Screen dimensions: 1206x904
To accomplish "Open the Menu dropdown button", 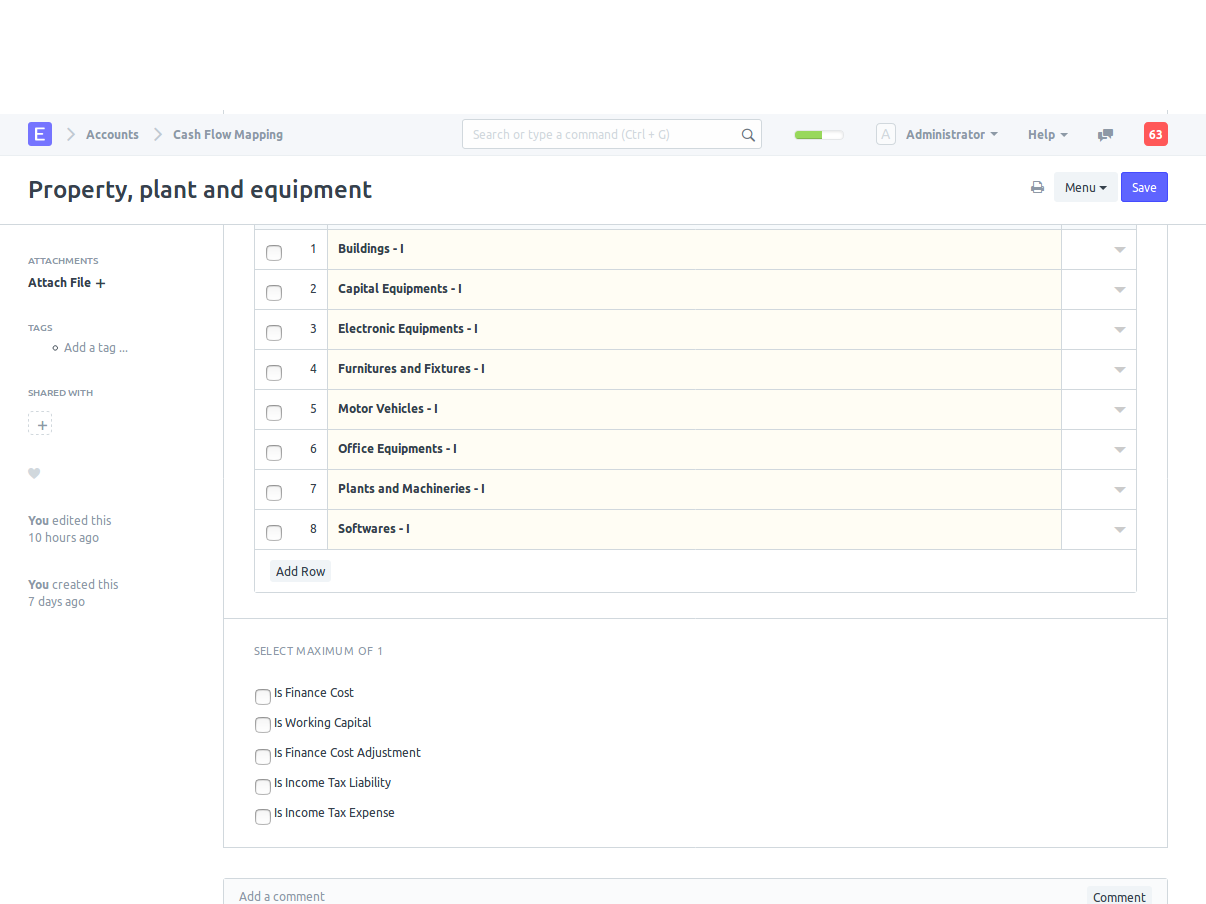I will point(1085,187).
